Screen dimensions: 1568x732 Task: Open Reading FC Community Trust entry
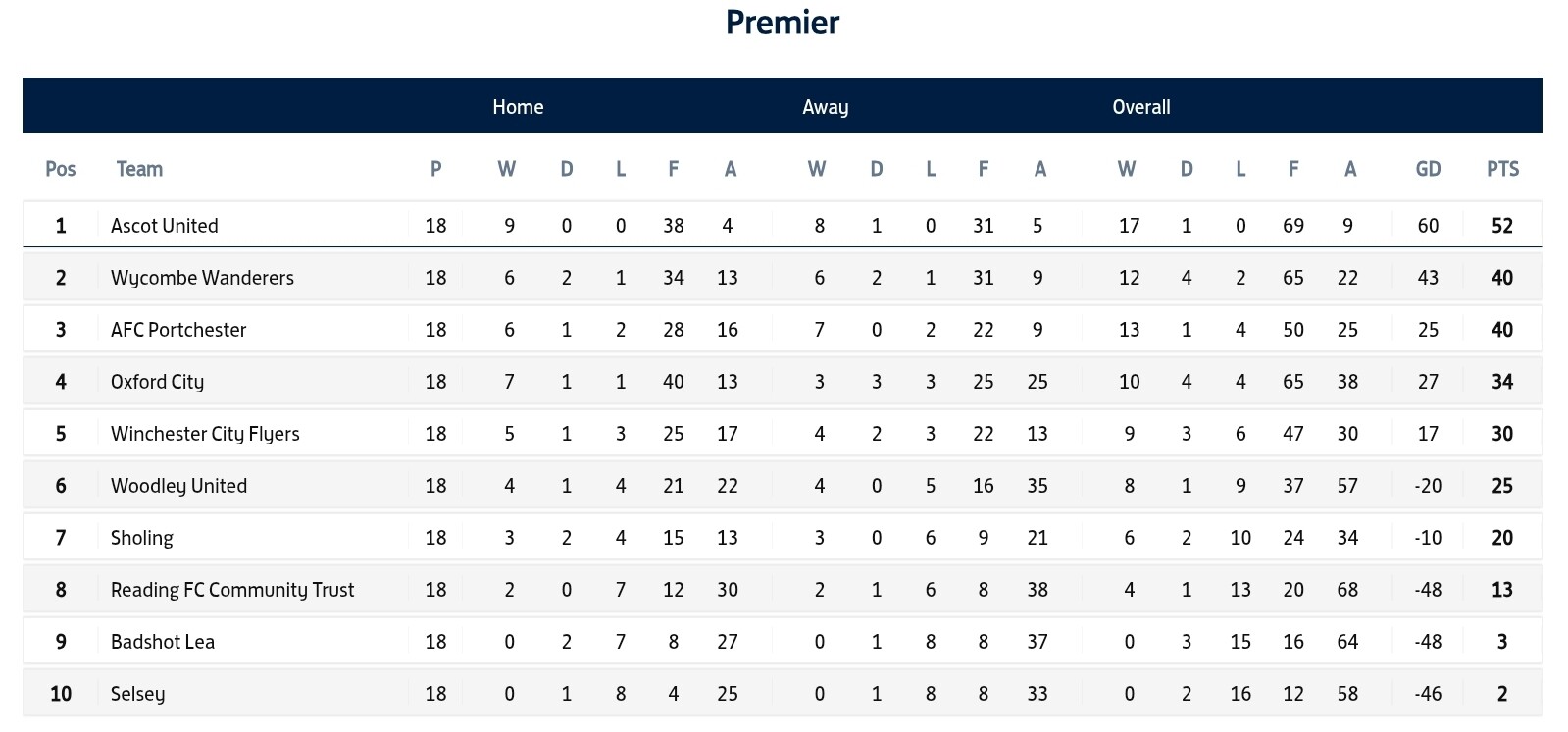pyautogui.click(x=232, y=590)
